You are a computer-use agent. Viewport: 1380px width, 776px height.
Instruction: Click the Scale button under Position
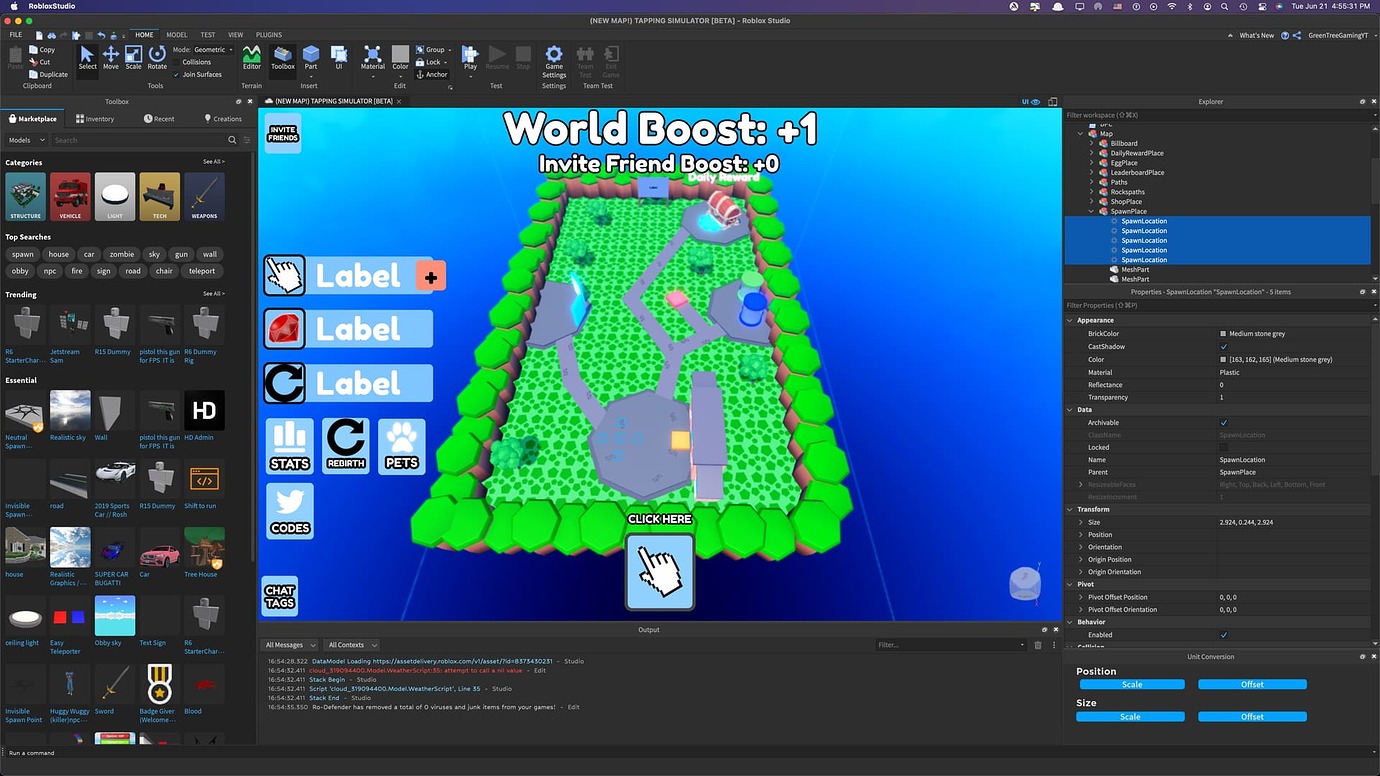[1131, 684]
